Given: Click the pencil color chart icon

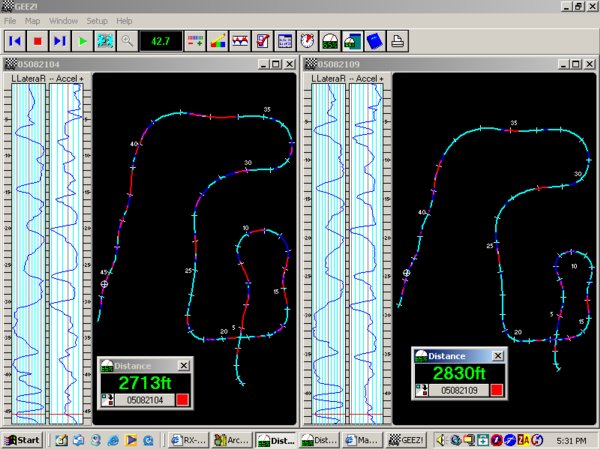Looking at the screenshot, I should tap(217, 41).
